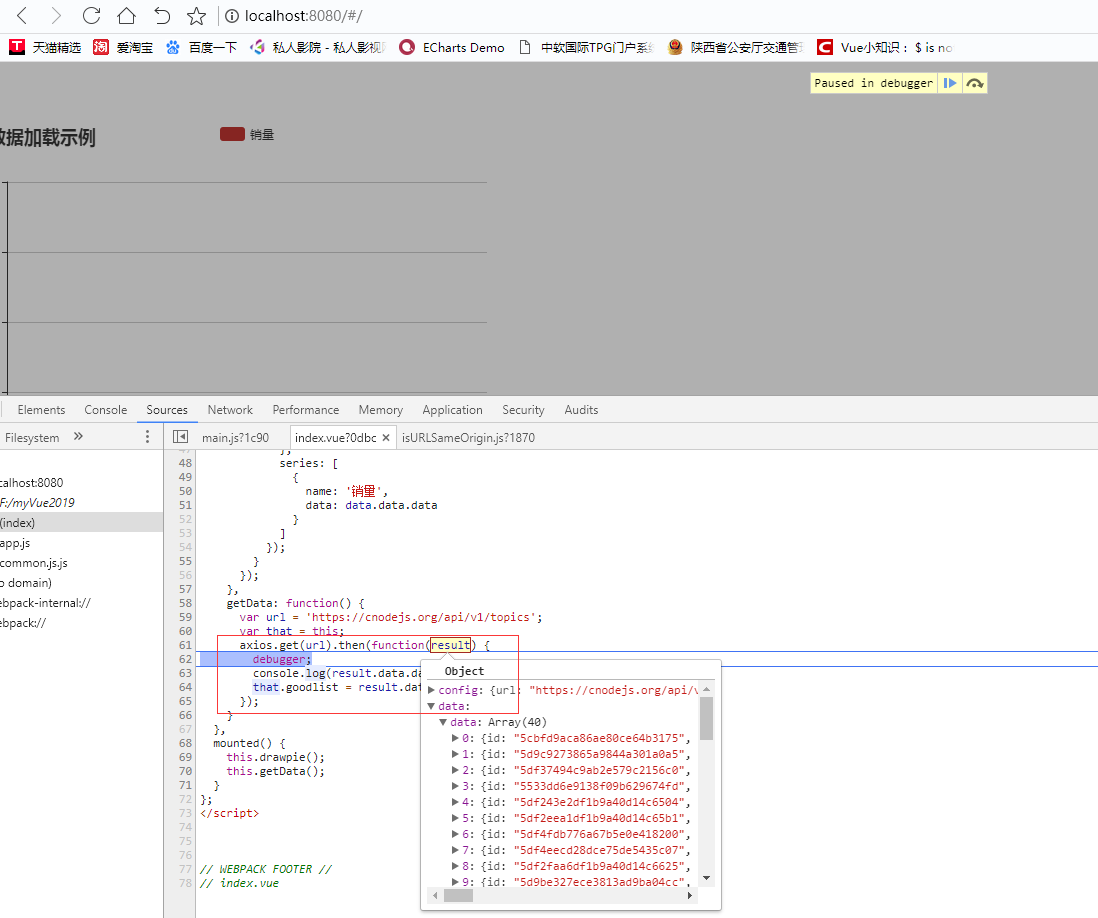Resume script execution in debugger overlay
1098x918 pixels.
click(x=950, y=83)
